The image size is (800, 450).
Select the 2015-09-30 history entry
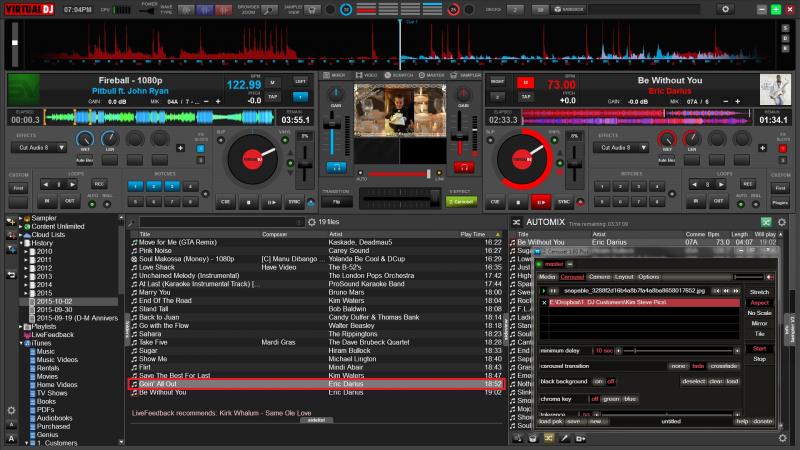[54, 310]
